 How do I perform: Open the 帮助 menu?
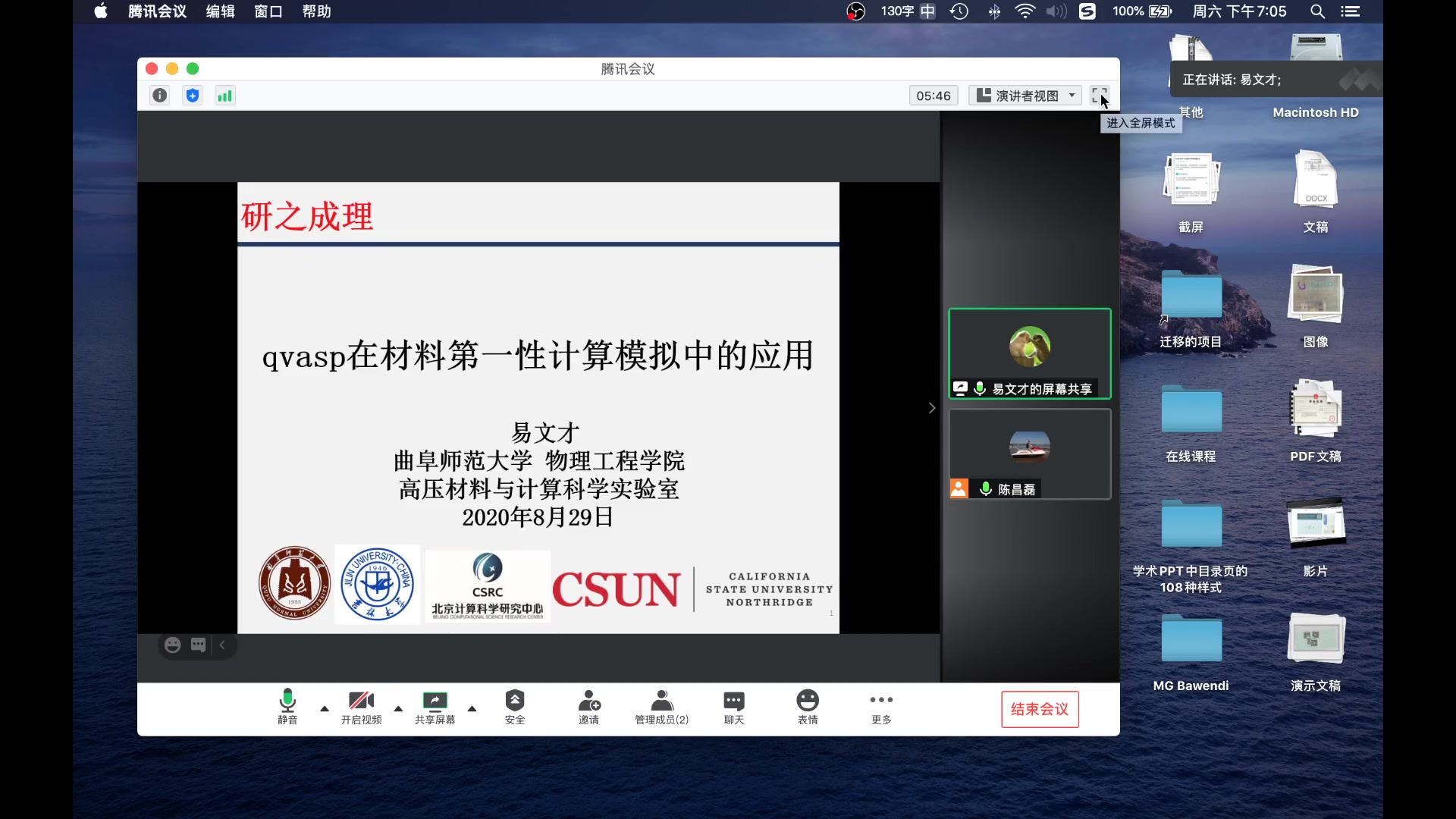click(x=316, y=11)
